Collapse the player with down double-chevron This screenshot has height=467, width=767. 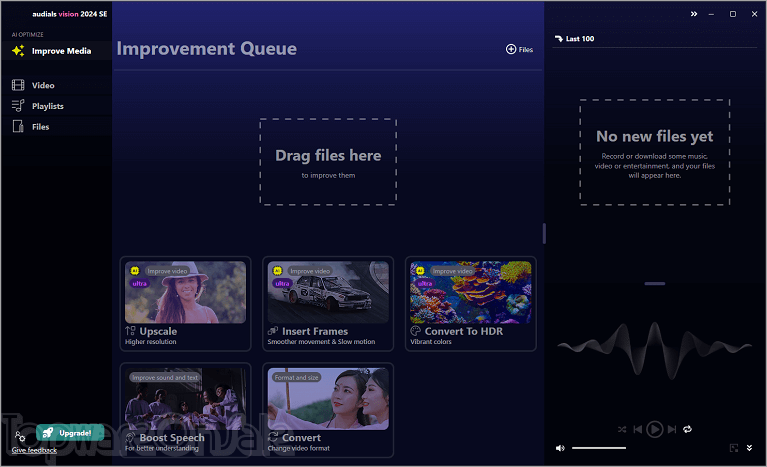point(749,448)
